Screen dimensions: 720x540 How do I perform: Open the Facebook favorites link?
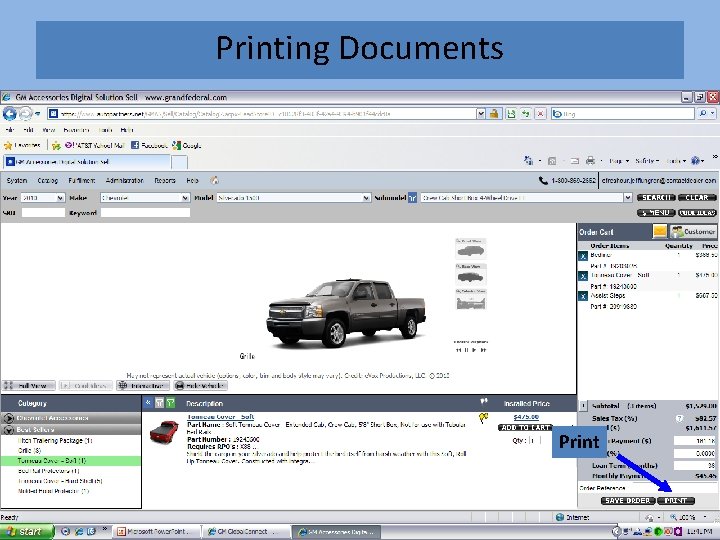[149, 146]
